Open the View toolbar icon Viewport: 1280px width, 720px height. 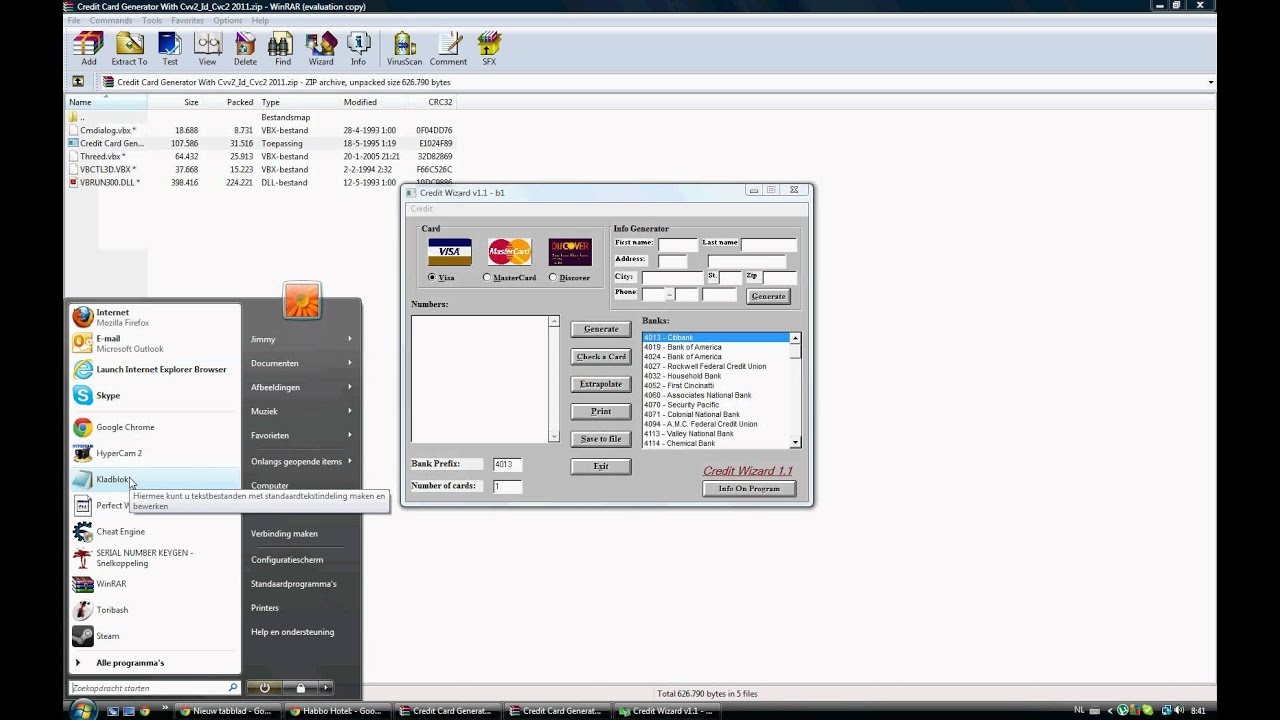click(207, 48)
